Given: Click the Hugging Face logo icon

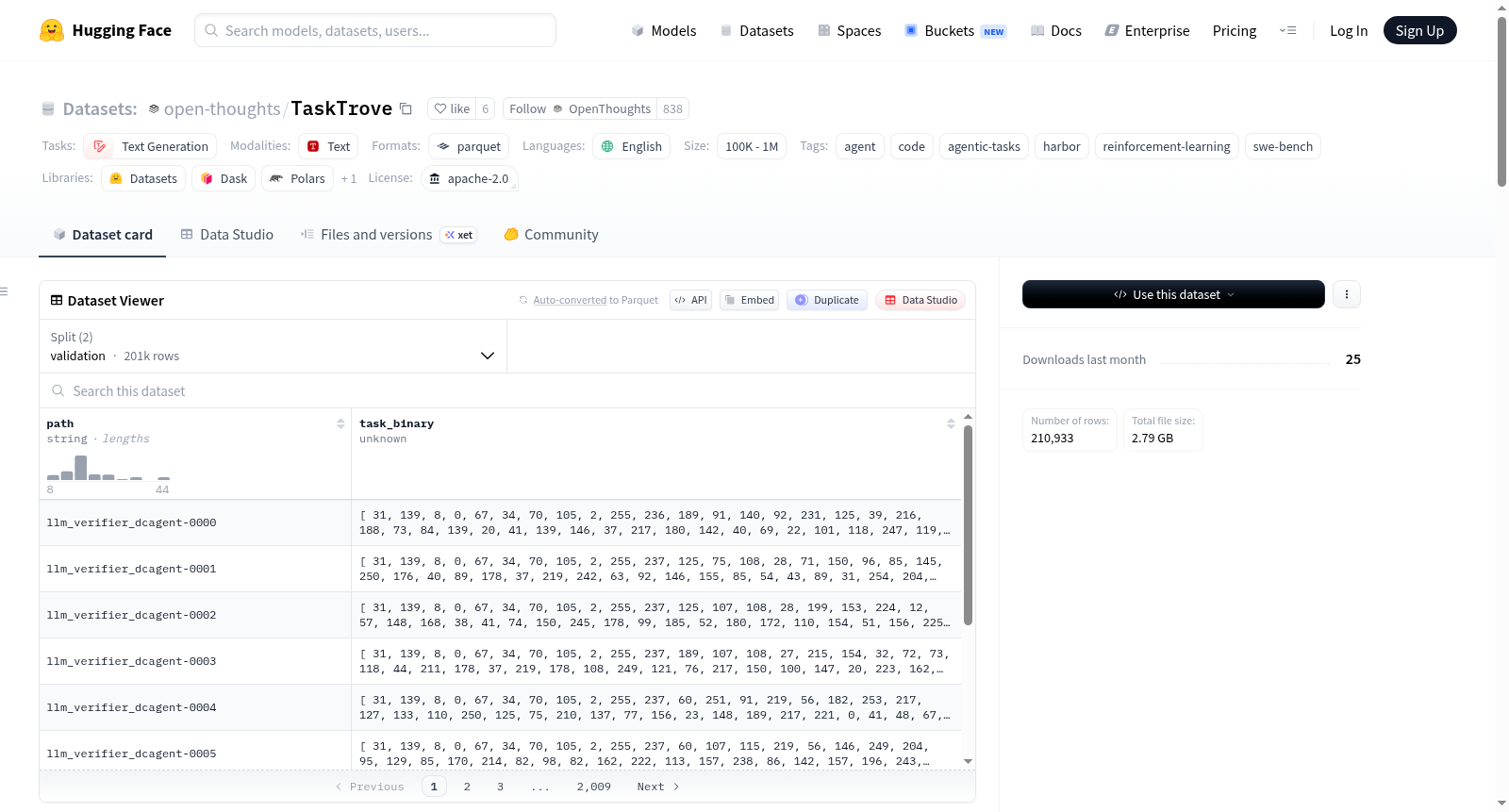Looking at the screenshot, I should click(x=52, y=30).
